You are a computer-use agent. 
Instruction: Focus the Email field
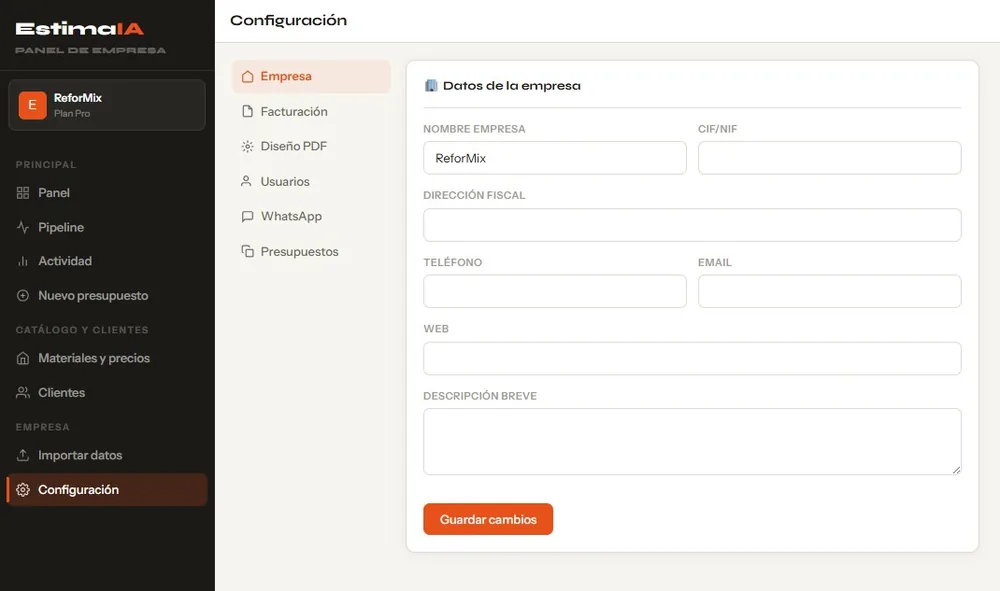(x=830, y=291)
